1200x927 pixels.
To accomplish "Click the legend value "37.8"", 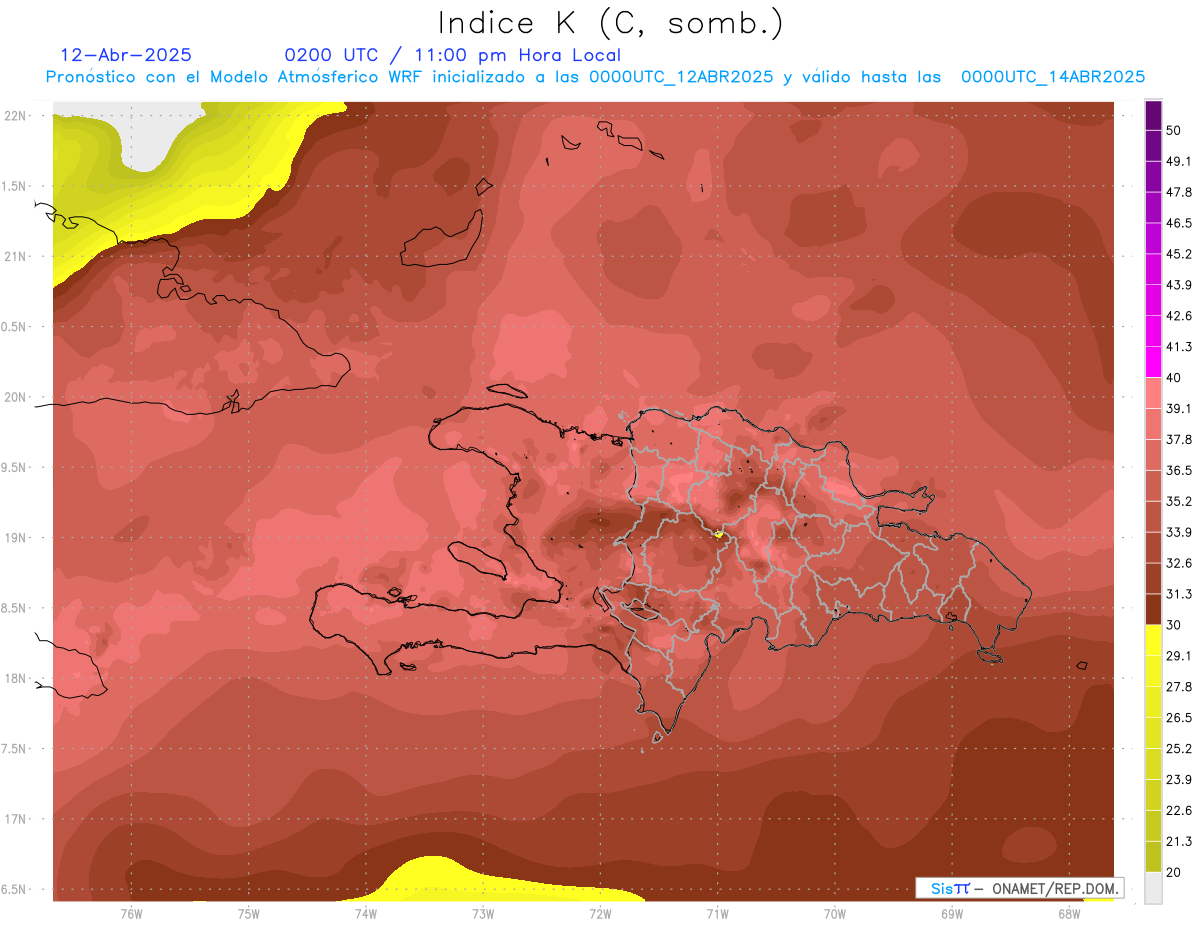I will [x=1179, y=440].
